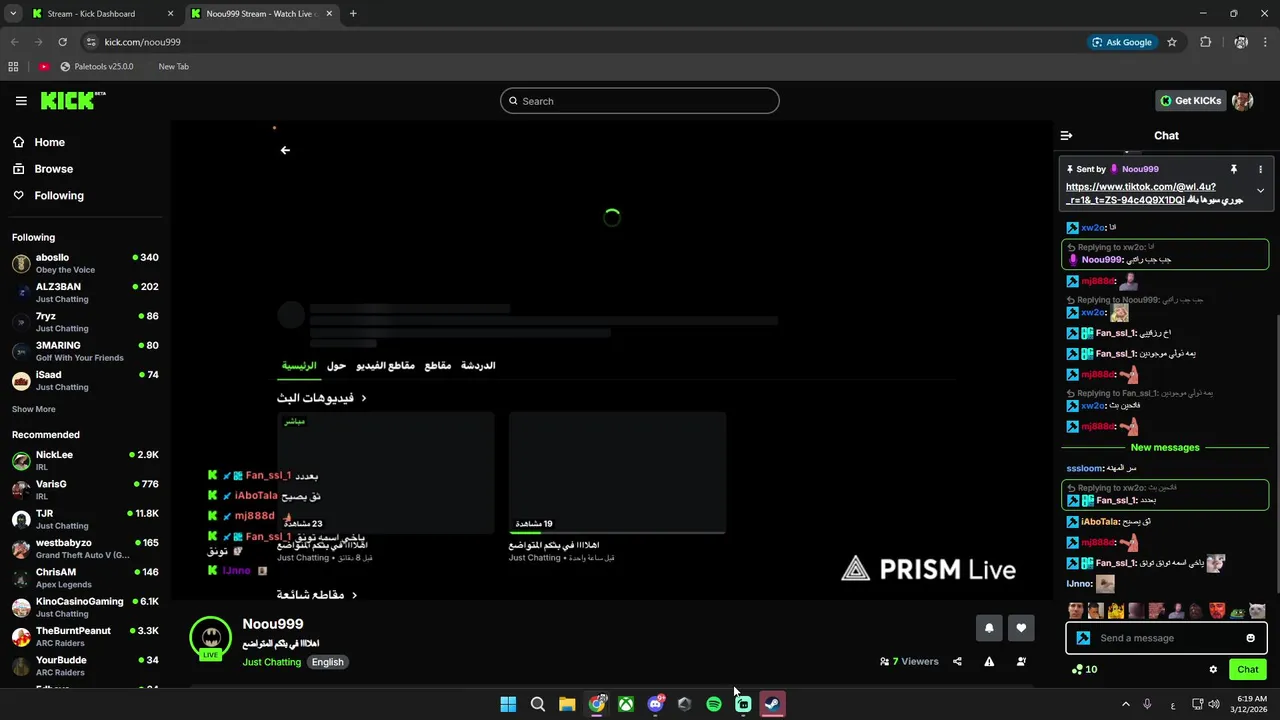
Task: Click Just Chatting category tag
Action: coord(271,662)
